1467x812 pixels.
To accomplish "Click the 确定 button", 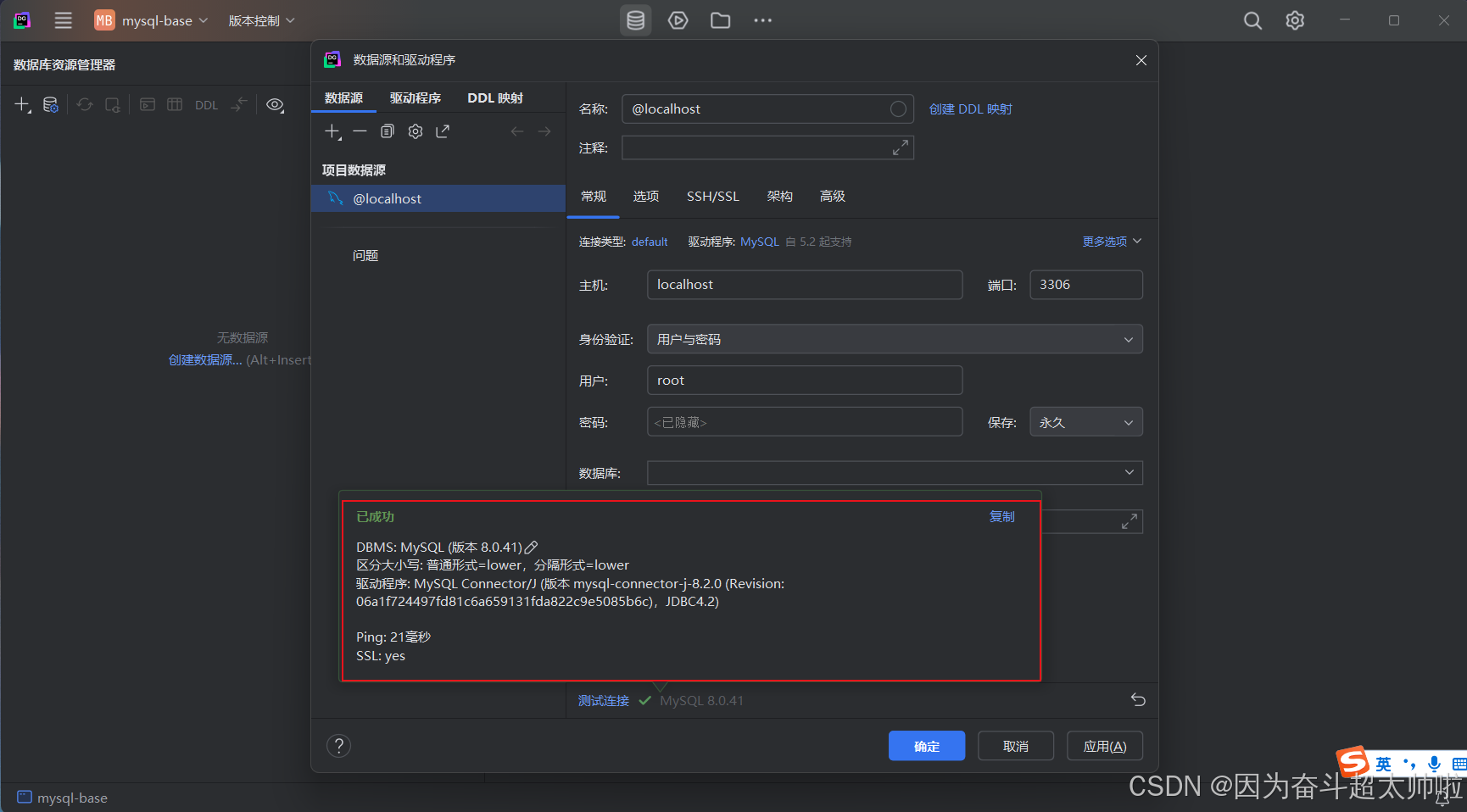I will [927, 746].
